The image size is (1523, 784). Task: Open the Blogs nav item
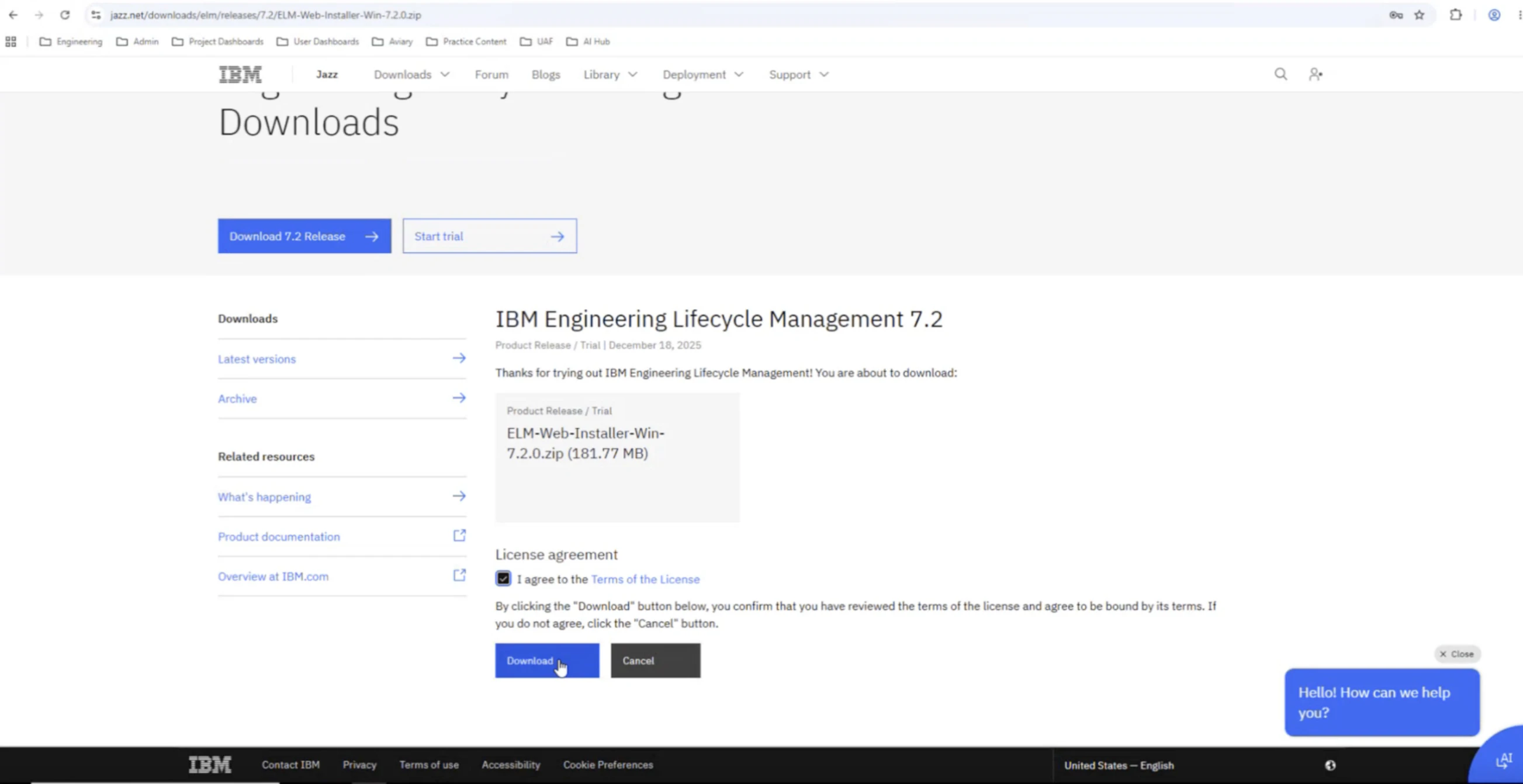(x=546, y=74)
